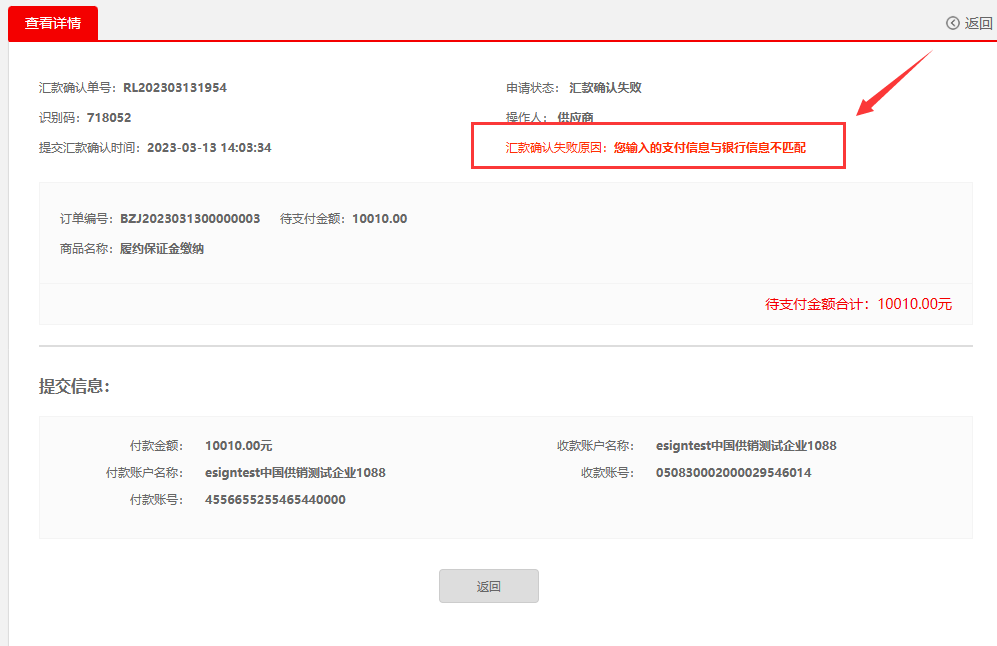Select payer account name esigntest中国供销测试企业1088

coord(295,472)
